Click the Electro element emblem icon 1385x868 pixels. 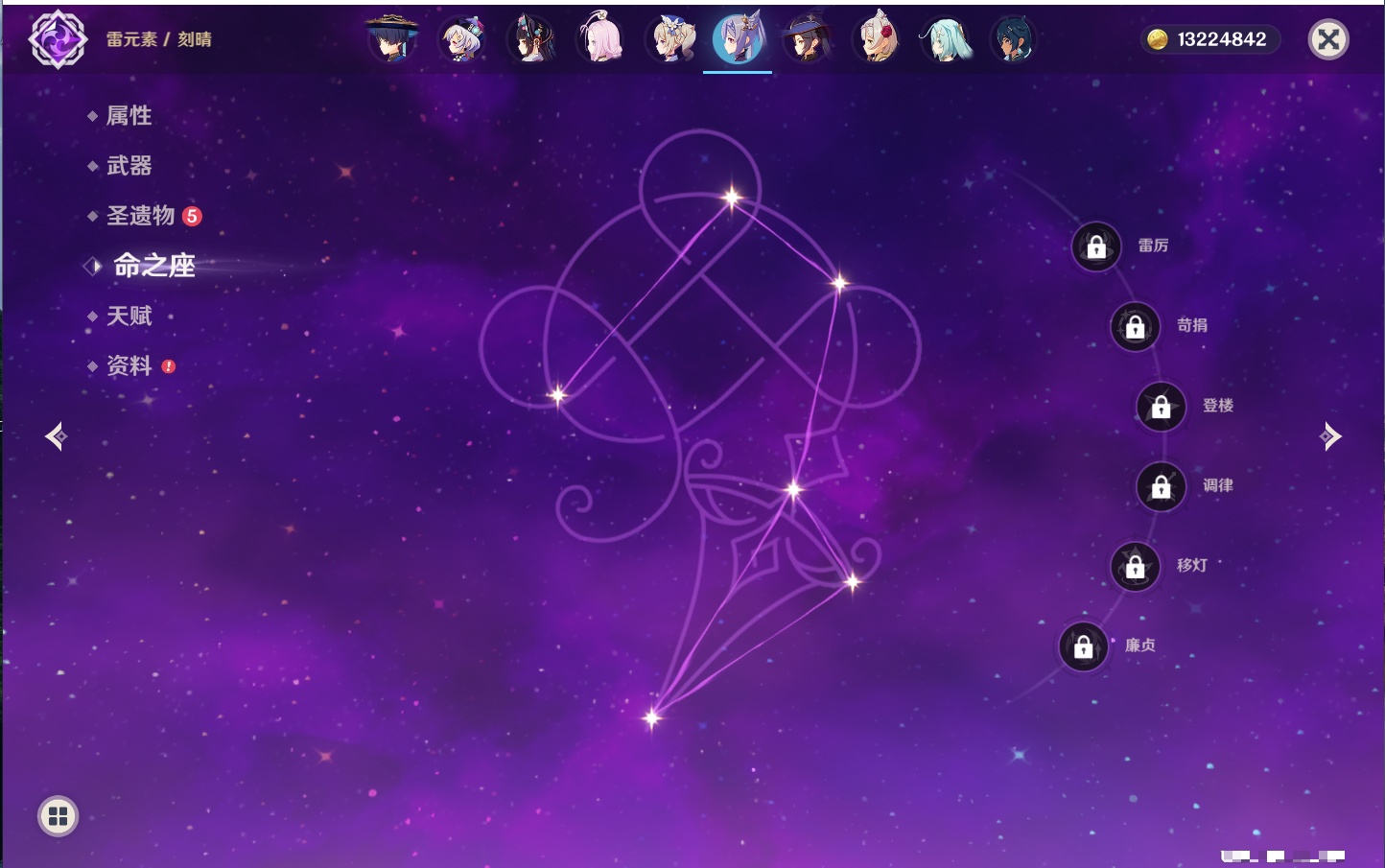coord(58,39)
